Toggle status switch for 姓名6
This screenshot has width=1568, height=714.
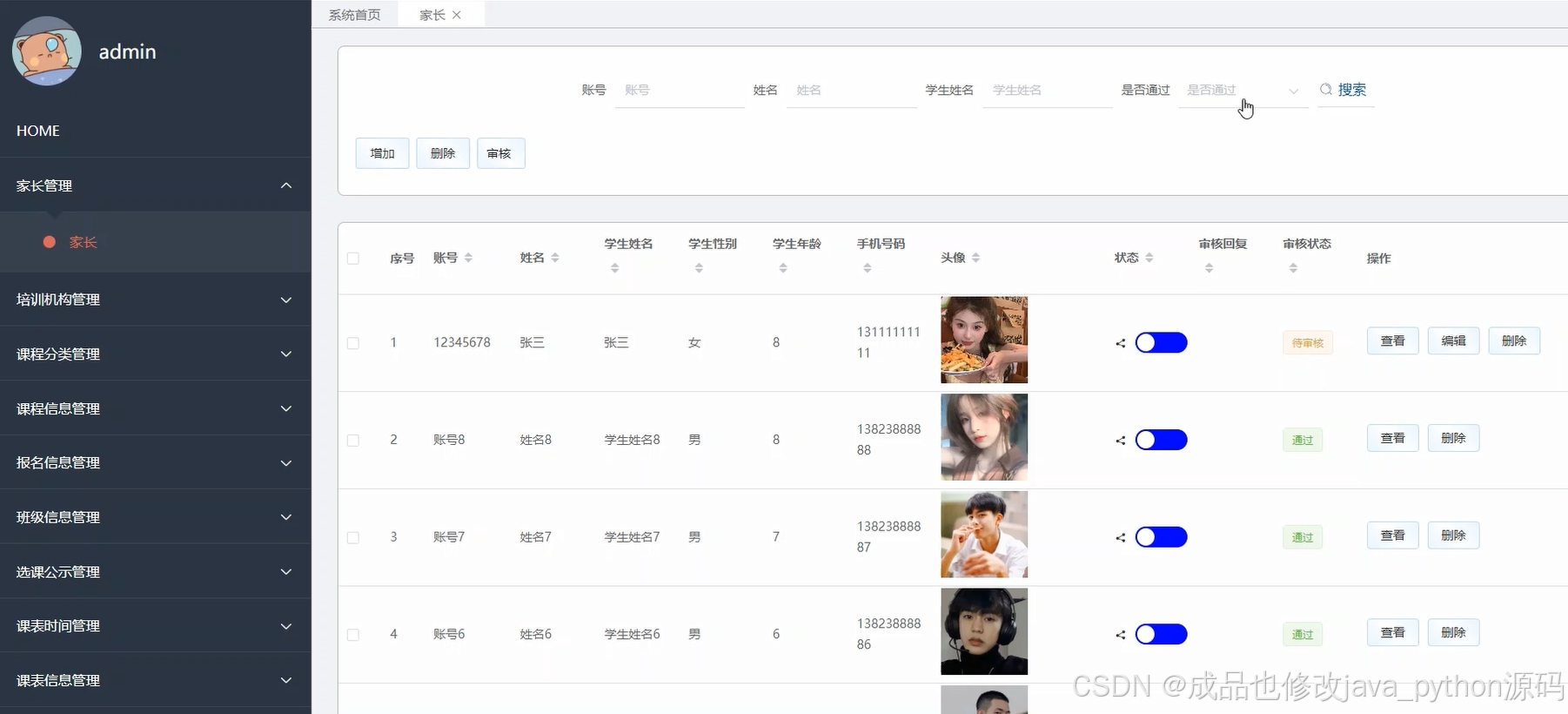(x=1161, y=634)
